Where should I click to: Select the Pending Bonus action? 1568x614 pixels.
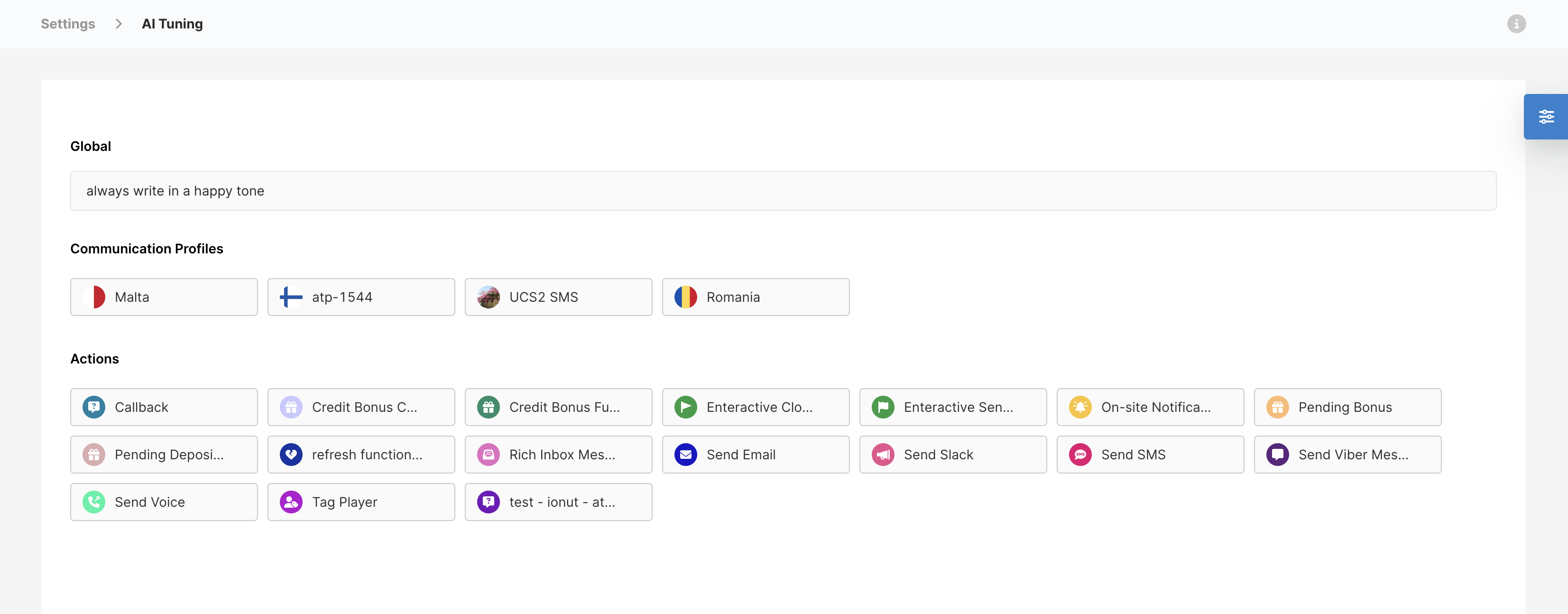click(1347, 407)
